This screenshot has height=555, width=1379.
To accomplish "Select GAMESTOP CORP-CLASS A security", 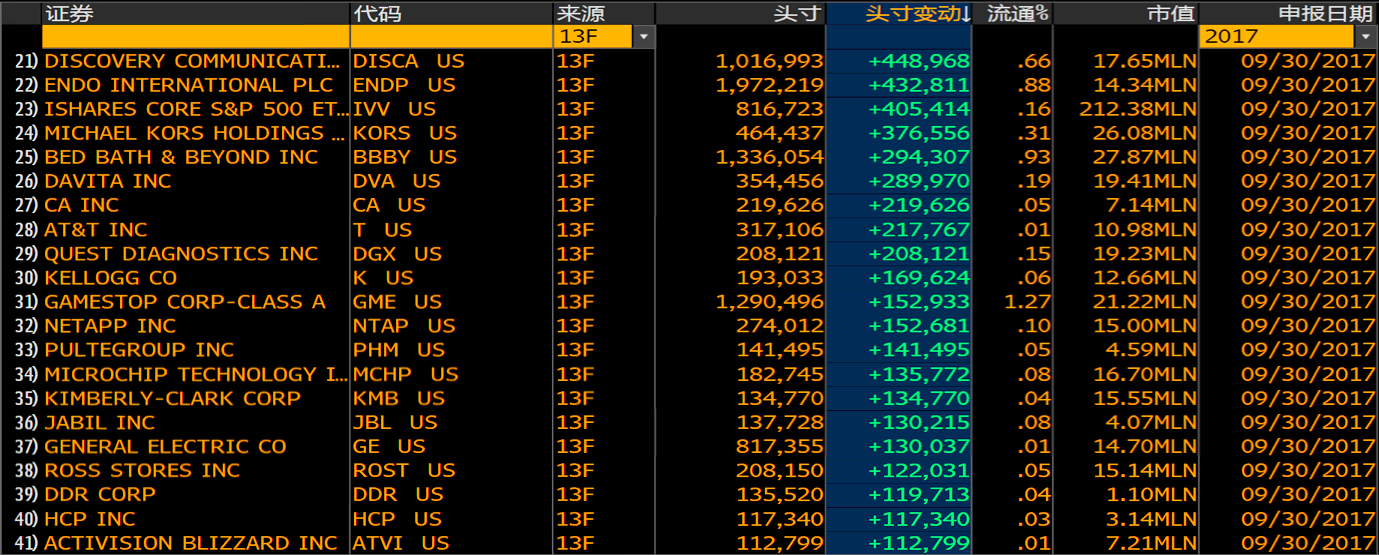I will click(x=185, y=302).
